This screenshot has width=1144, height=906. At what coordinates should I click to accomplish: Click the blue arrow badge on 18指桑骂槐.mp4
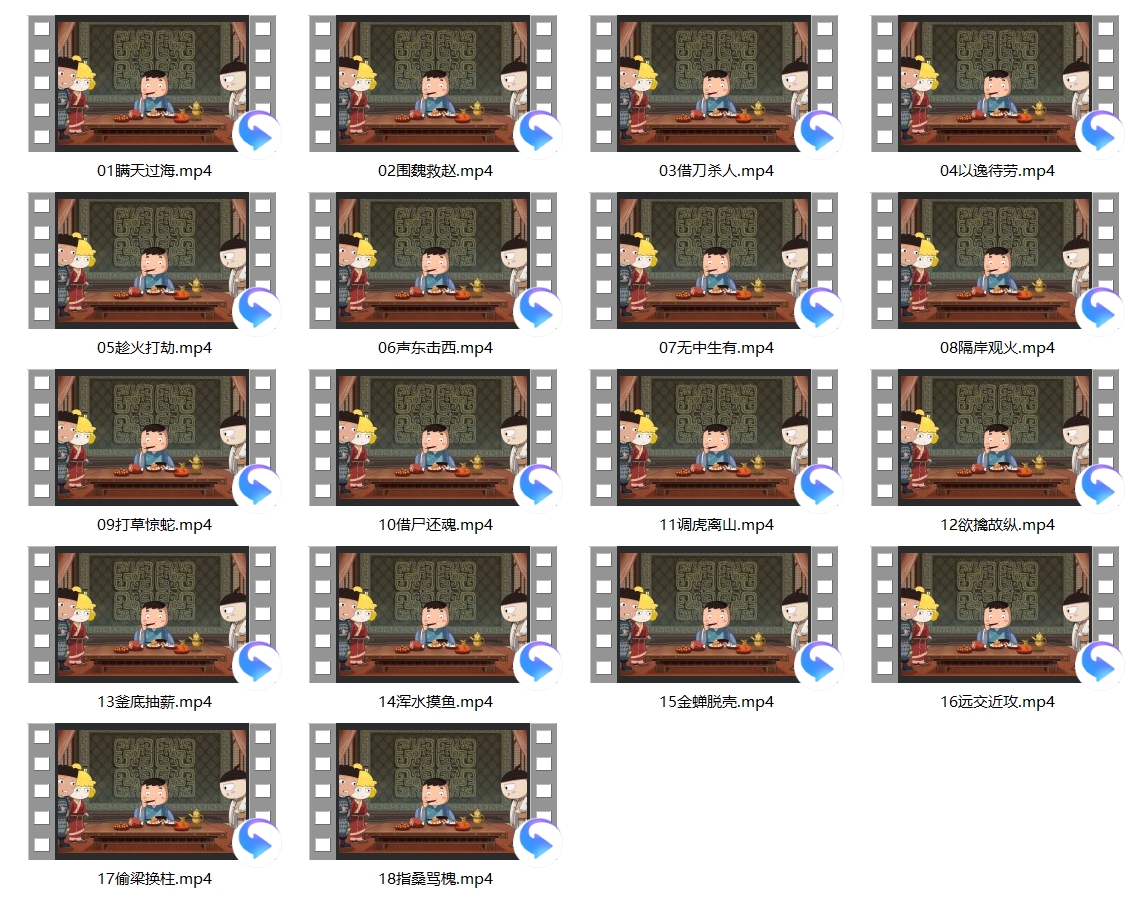point(537,841)
